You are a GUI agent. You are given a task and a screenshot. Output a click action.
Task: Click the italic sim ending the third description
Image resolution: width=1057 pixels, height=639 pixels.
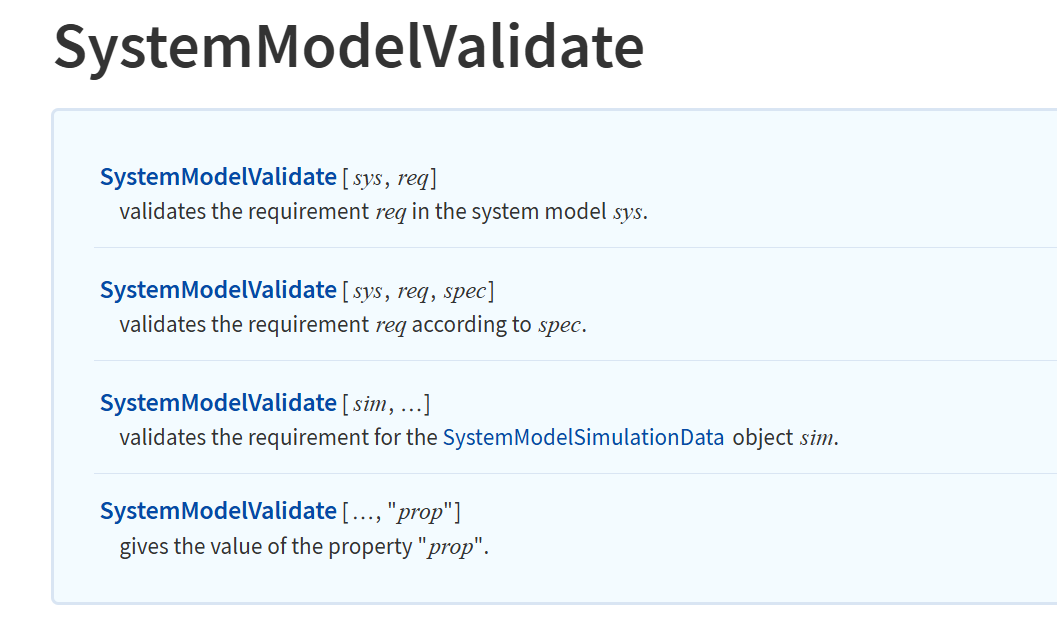tap(817, 438)
